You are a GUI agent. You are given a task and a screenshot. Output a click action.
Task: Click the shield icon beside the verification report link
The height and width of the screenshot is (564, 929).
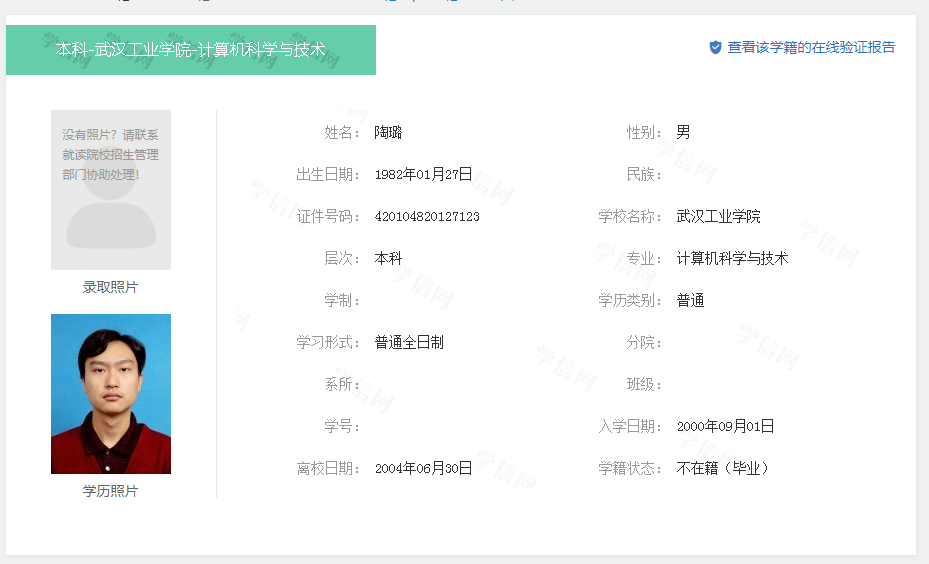click(715, 47)
